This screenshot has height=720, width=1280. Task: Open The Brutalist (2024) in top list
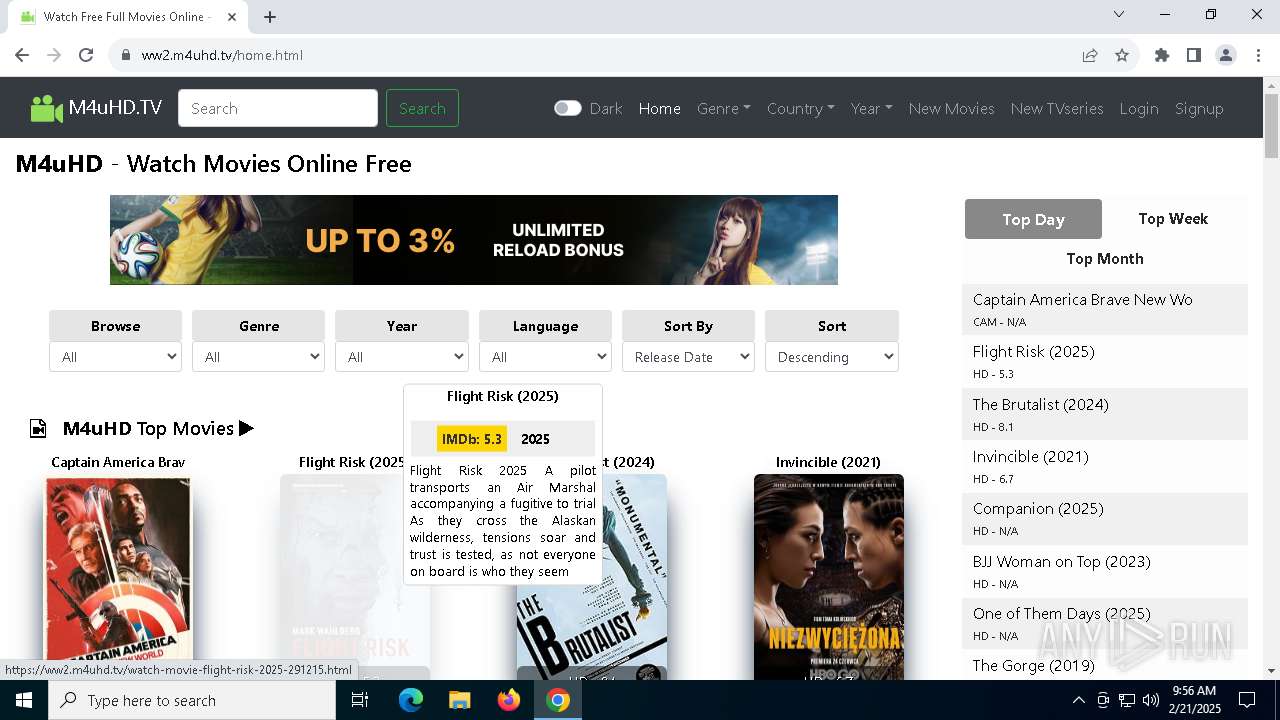point(1040,404)
